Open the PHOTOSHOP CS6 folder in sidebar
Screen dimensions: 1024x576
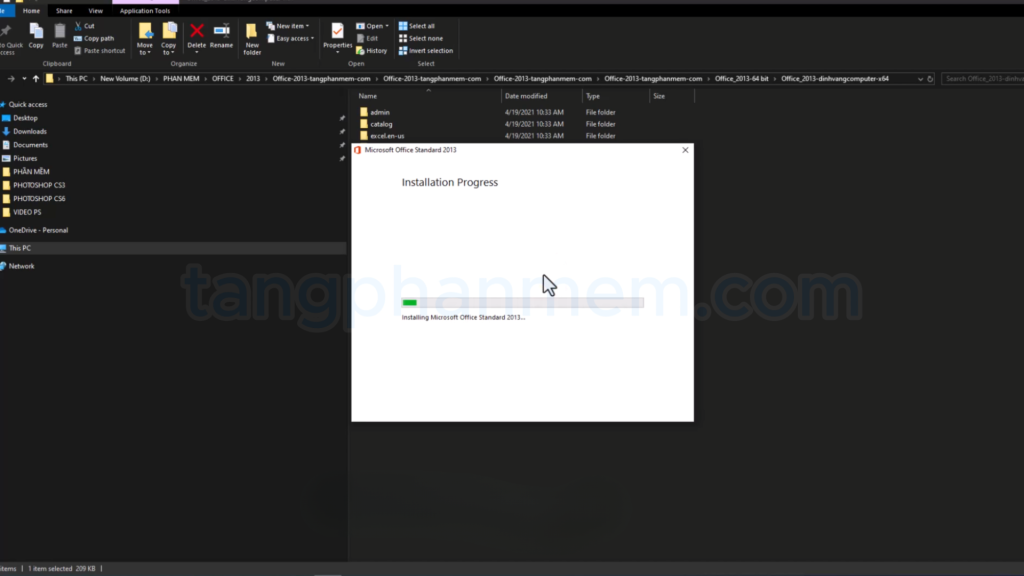pyautogui.click(x=39, y=199)
